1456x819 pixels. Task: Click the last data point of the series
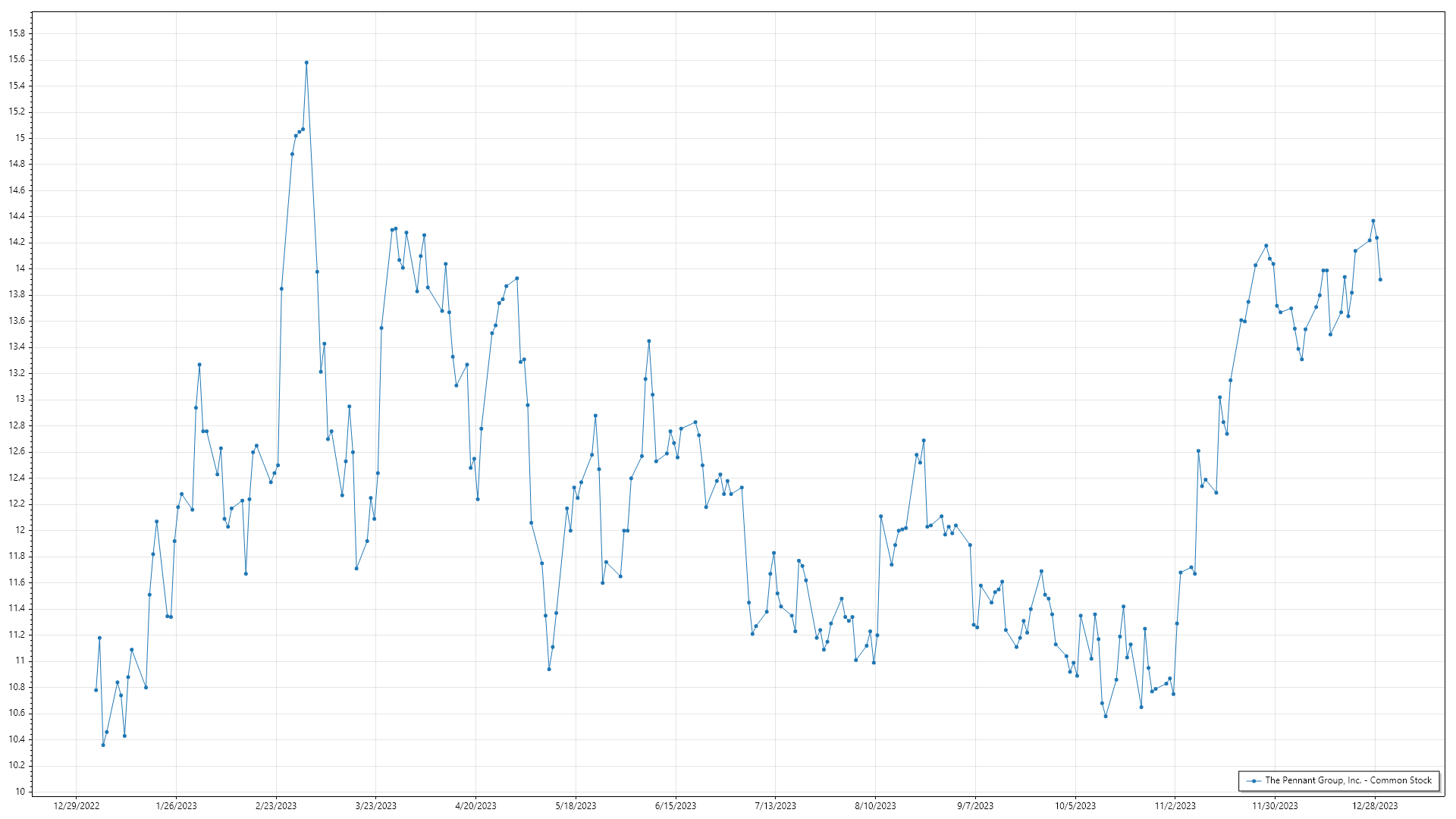pyautogui.click(x=1380, y=280)
